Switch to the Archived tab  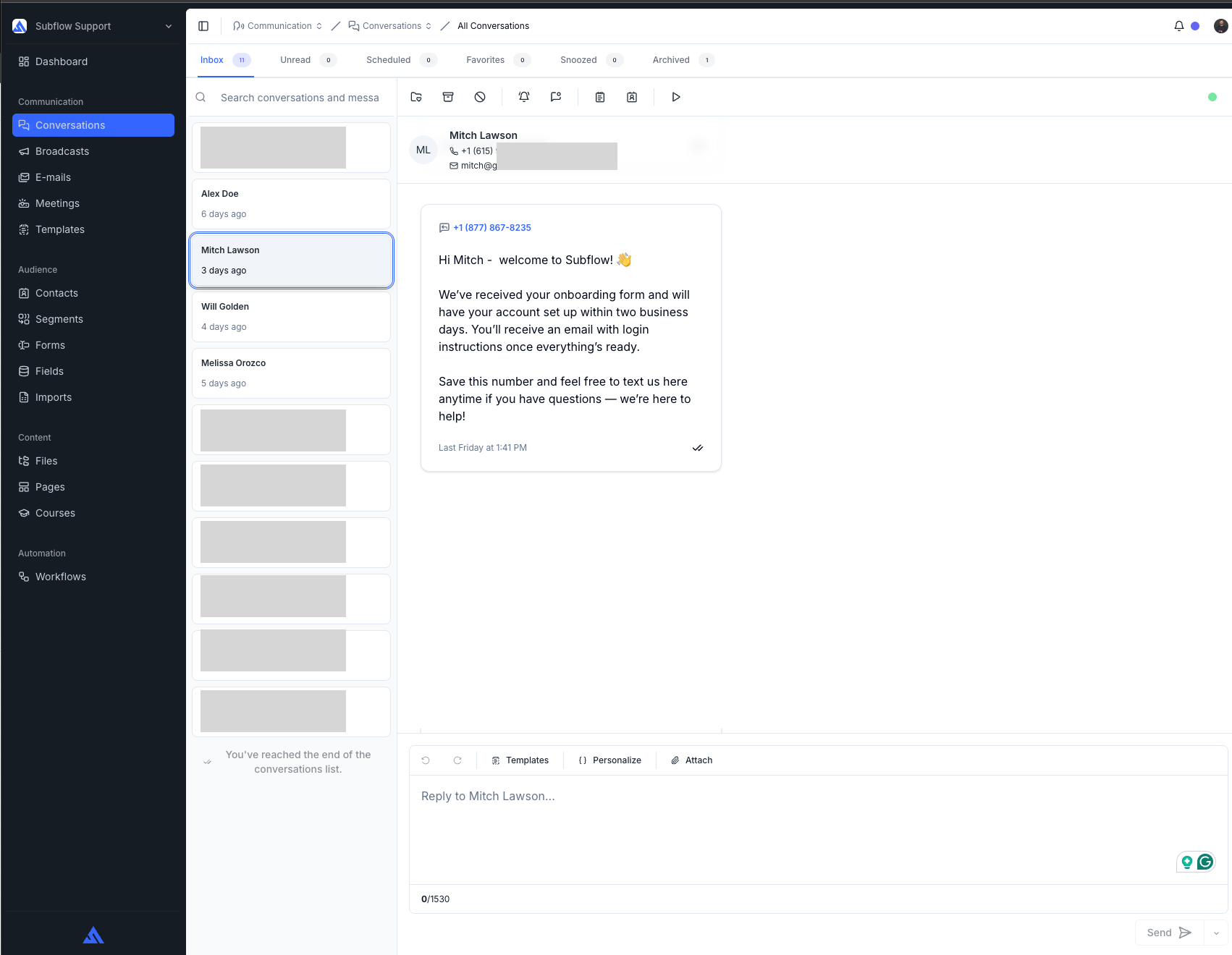pyautogui.click(x=683, y=60)
